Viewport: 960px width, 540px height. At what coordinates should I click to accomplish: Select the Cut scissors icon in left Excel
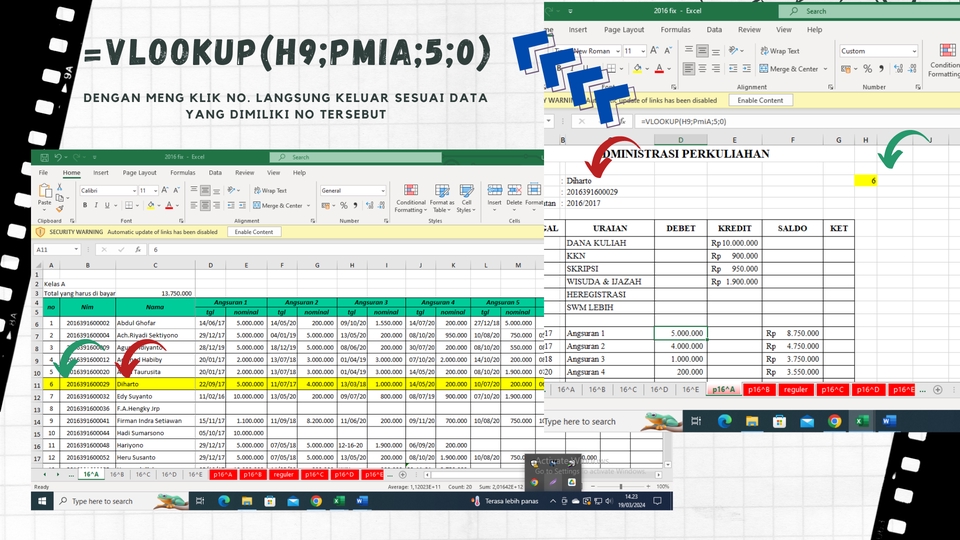59,187
